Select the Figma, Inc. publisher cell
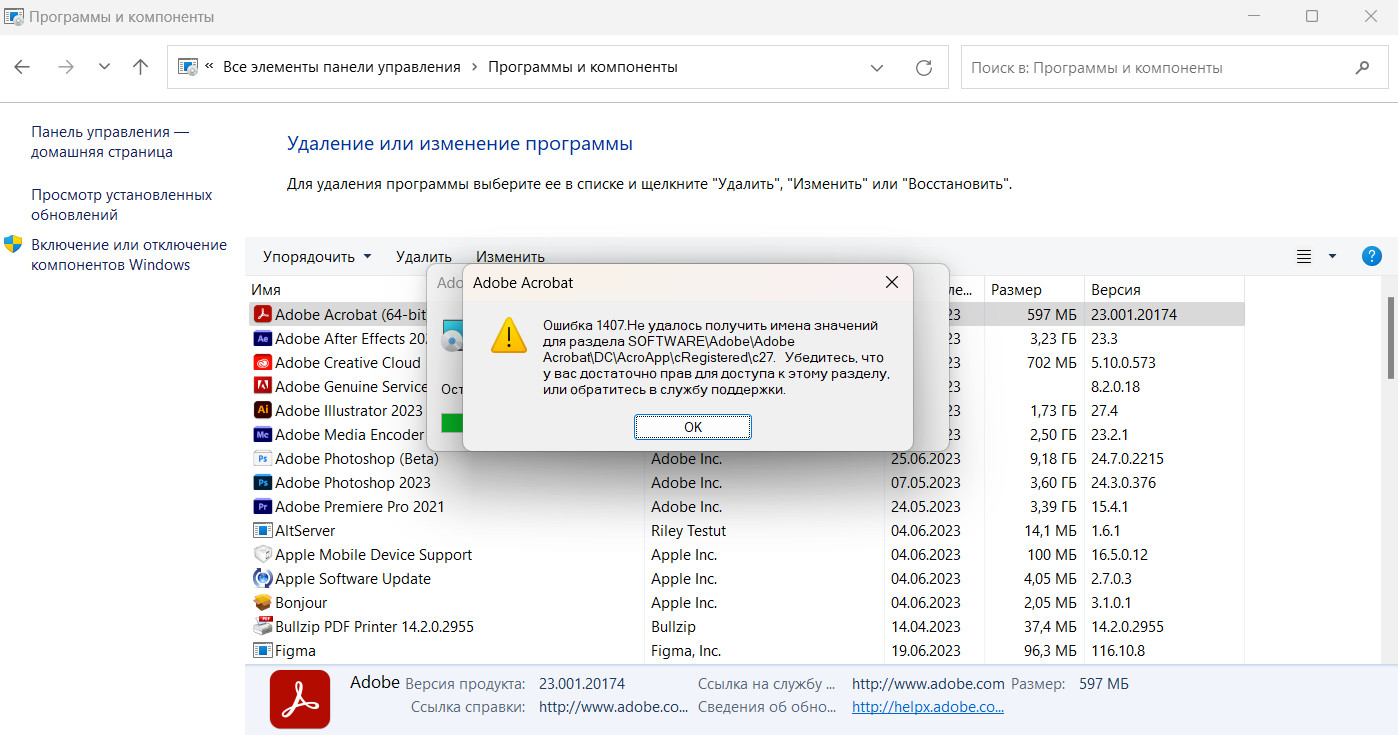 point(686,651)
